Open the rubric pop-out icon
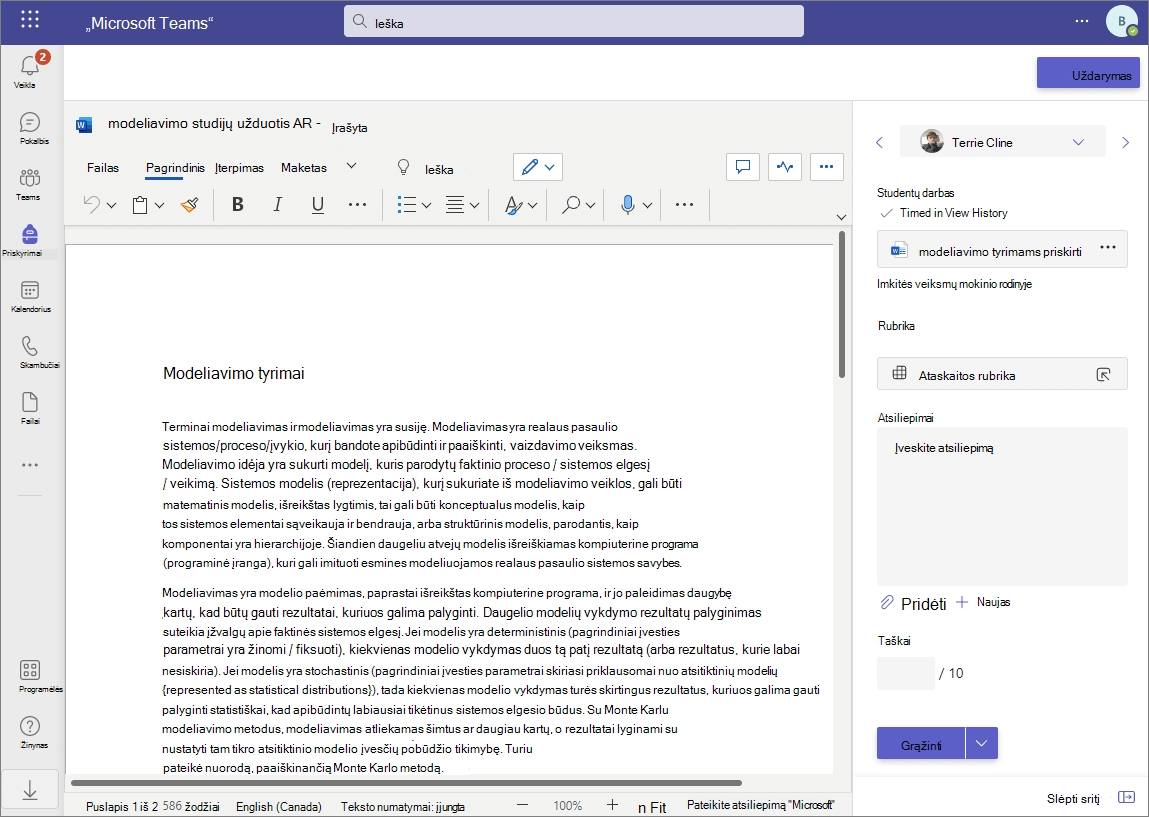Screen dimensions: 1149x817 [x=1103, y=374]
